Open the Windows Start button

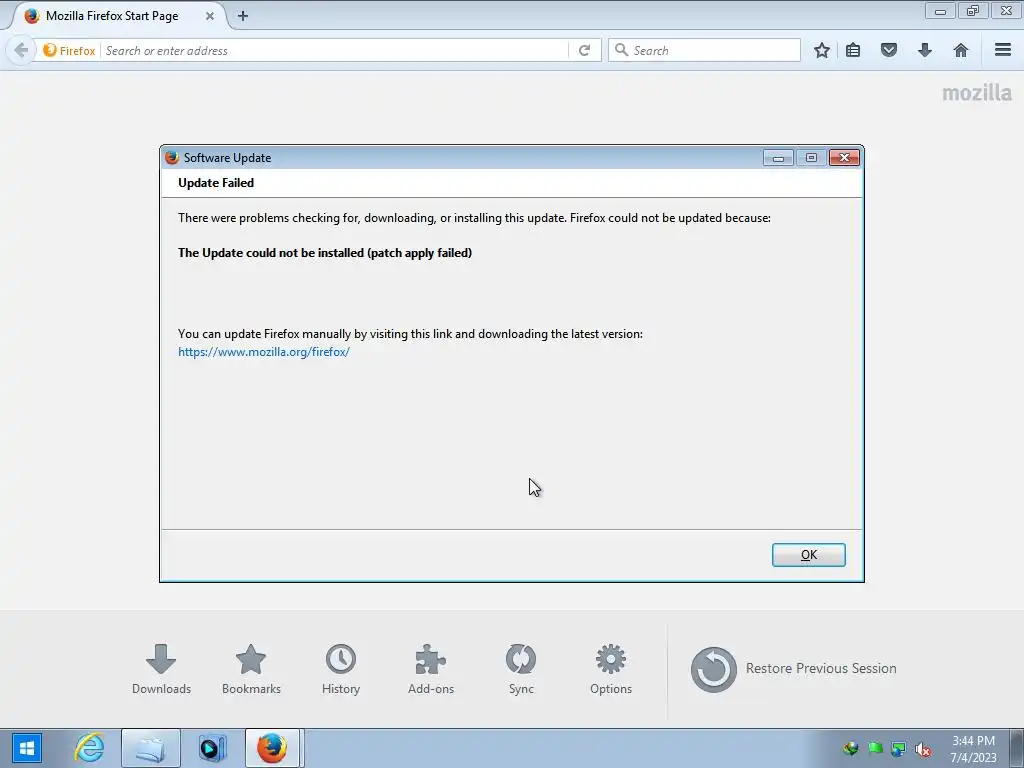point(26,748)
